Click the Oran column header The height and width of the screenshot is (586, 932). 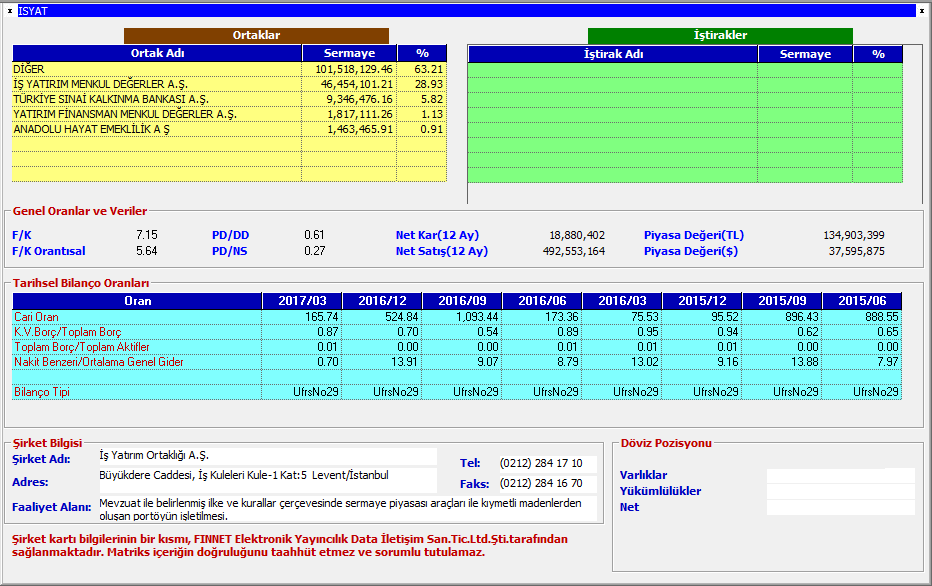click(137, 301)
